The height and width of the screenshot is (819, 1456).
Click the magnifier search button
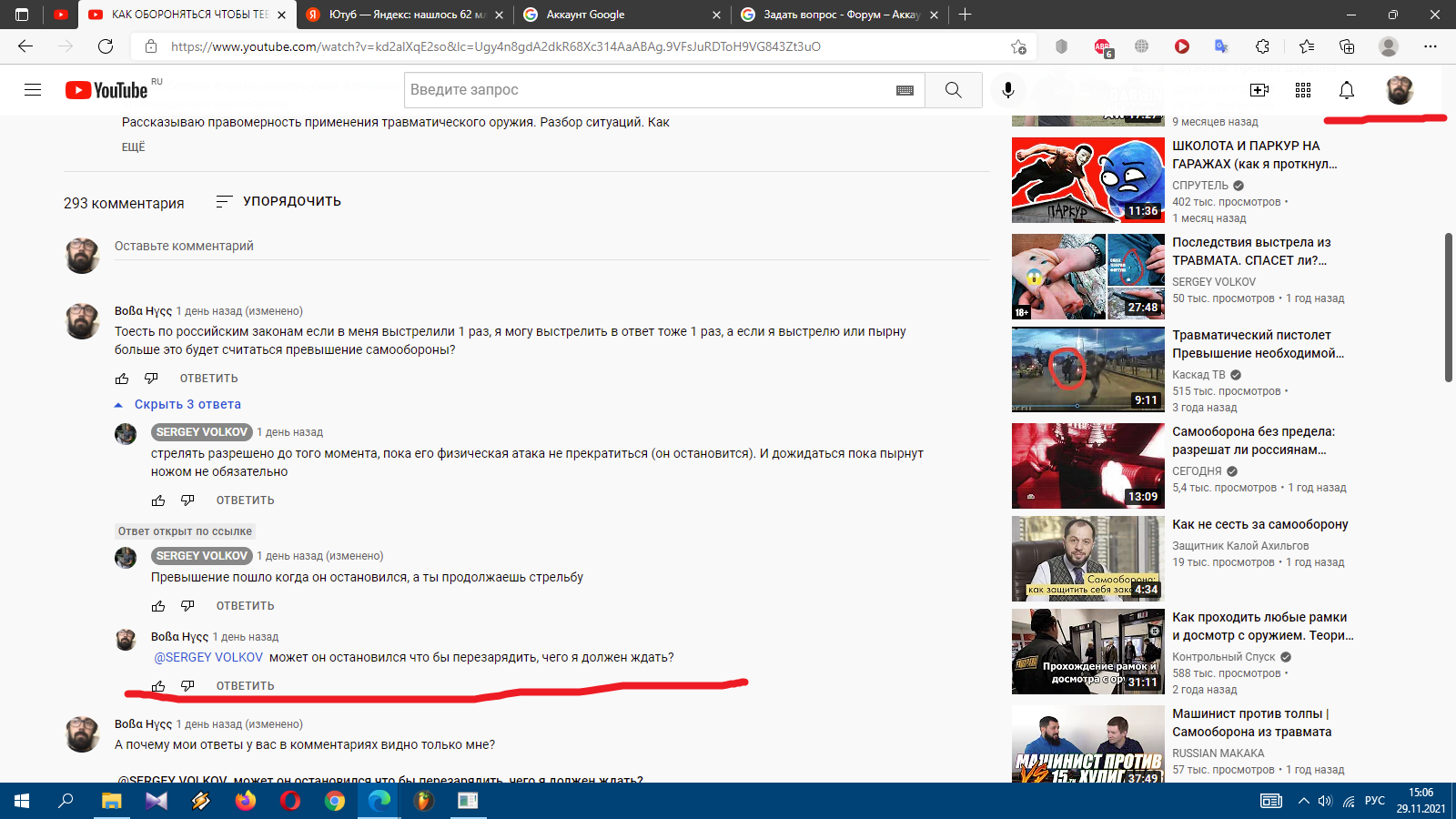point(953,90)
